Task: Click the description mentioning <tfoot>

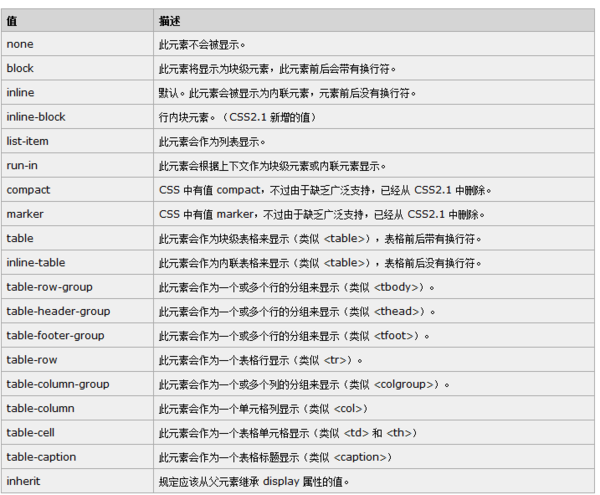Action: click(294, 336)
